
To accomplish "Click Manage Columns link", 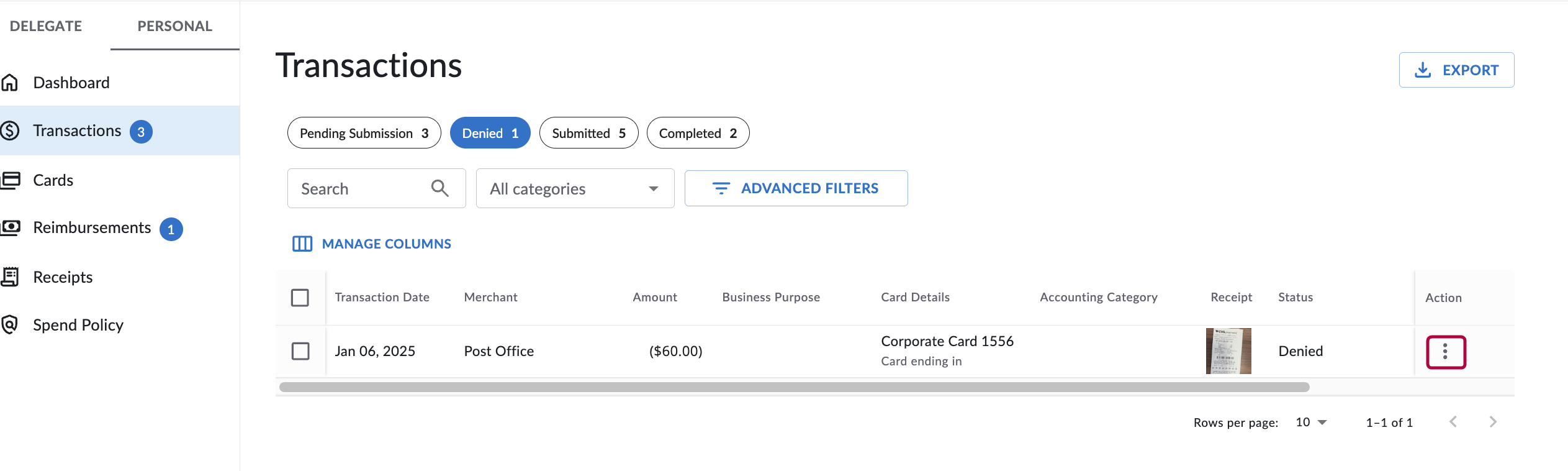I will (372, 244).
